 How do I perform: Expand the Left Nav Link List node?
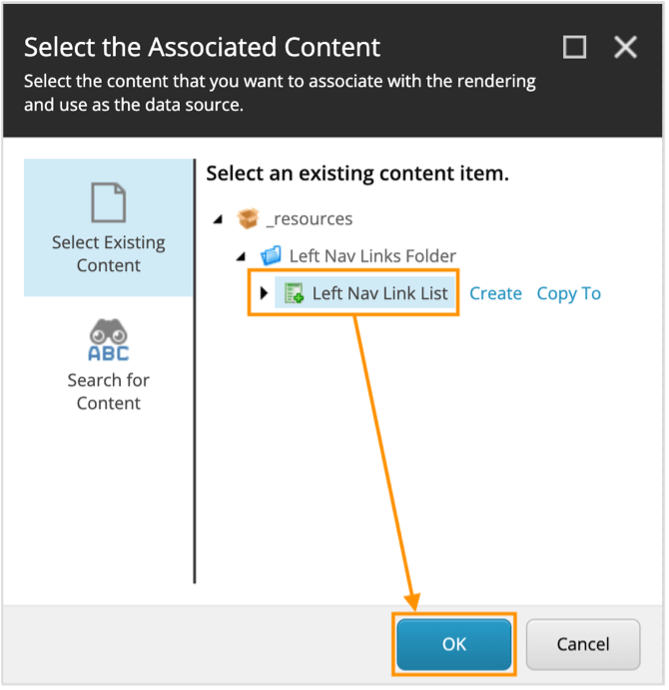coord(264,293)
